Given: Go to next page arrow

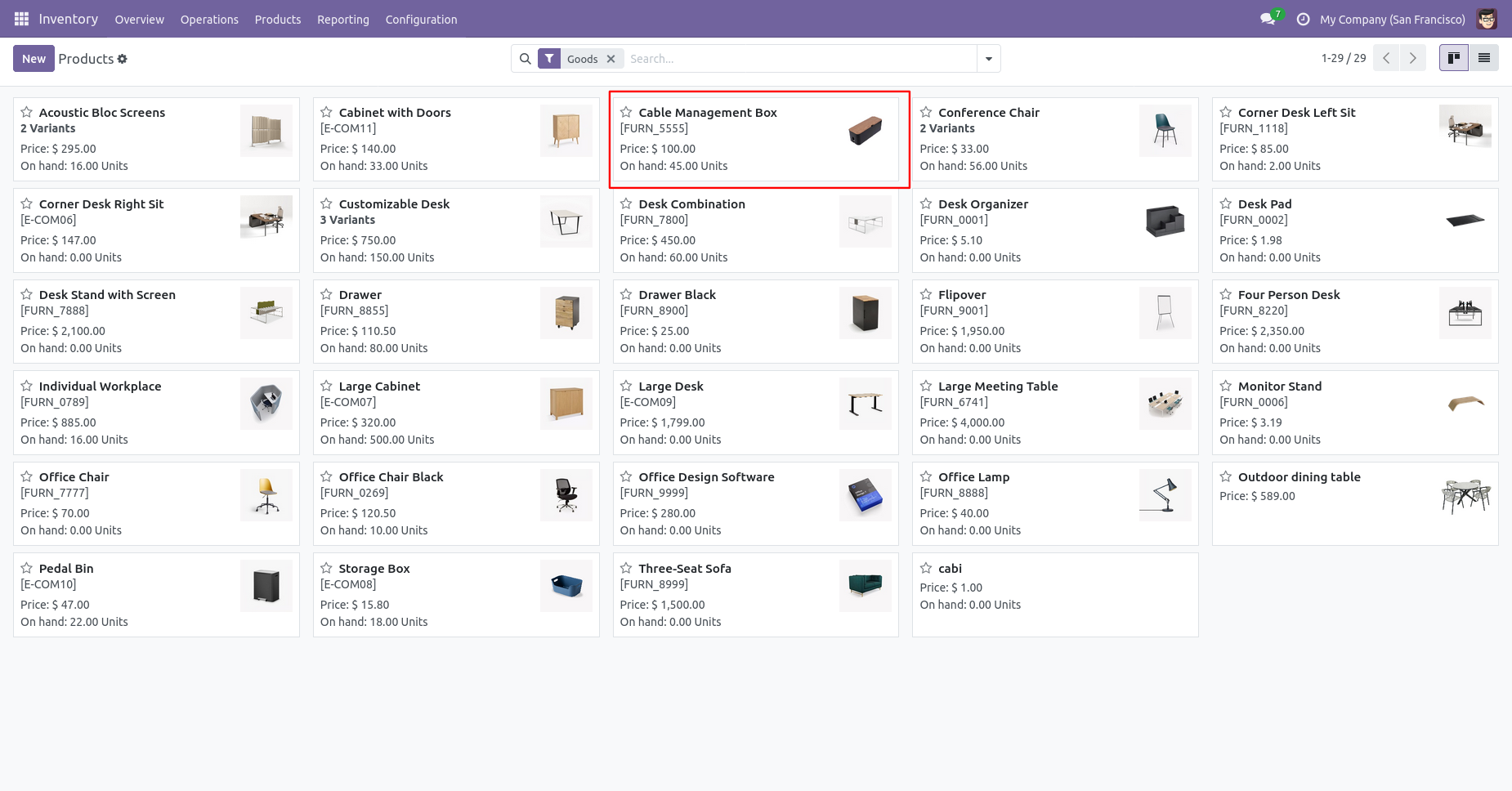Looking at the screenshot, I should click(x=1413, y=58).
